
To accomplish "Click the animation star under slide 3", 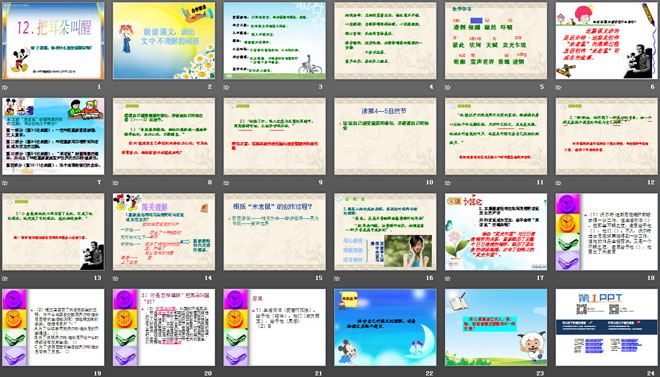I will (x=226, y=87).
